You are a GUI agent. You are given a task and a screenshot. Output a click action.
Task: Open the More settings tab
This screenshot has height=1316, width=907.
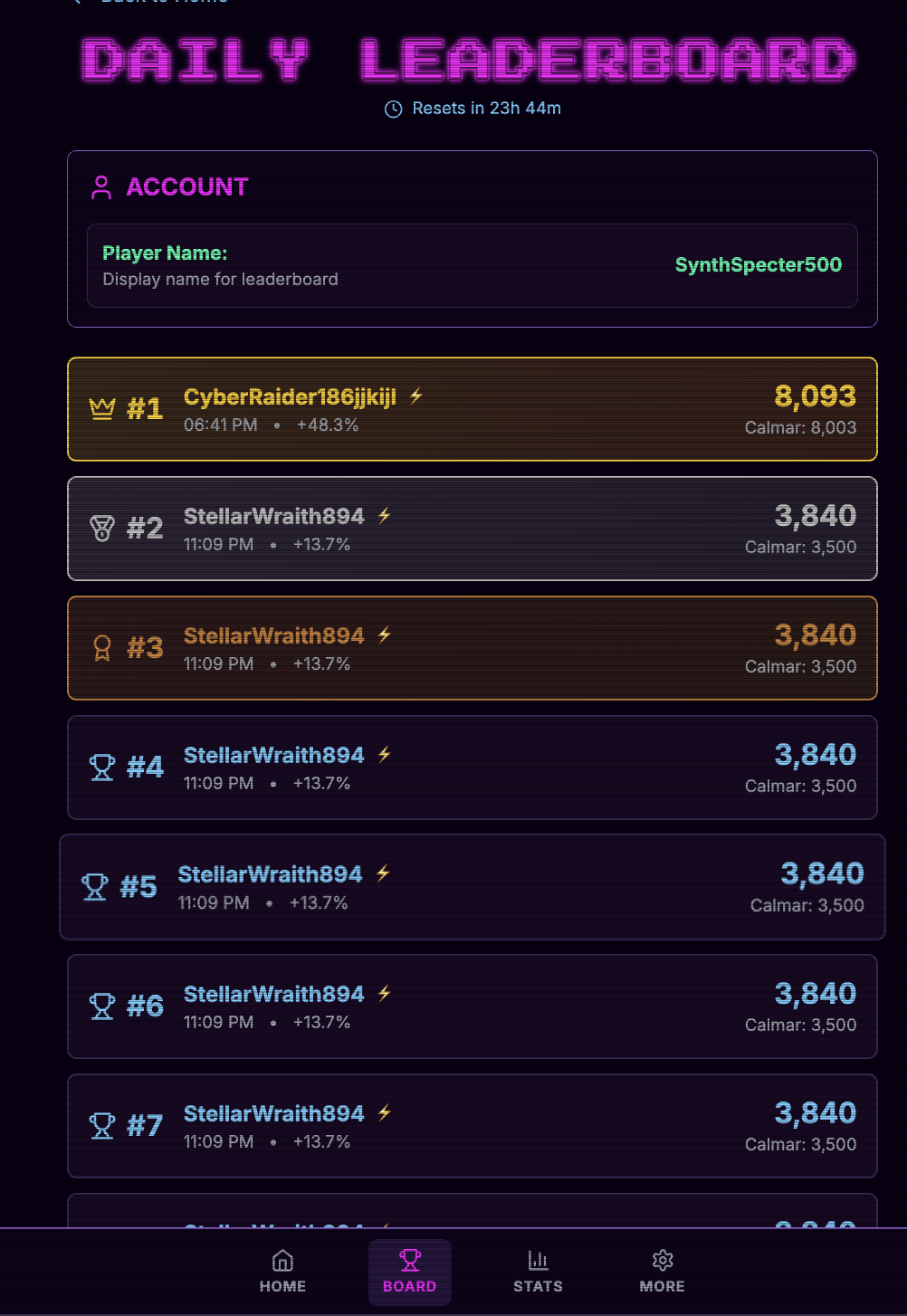pyautogui.click(x=663, y=1272)
